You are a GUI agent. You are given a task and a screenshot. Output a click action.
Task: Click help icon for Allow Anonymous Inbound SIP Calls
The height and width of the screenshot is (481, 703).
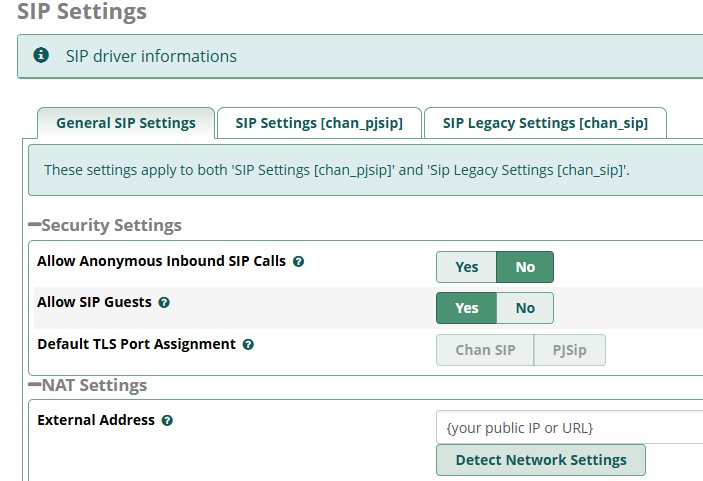pyautogui.click(x=298, y=262)
